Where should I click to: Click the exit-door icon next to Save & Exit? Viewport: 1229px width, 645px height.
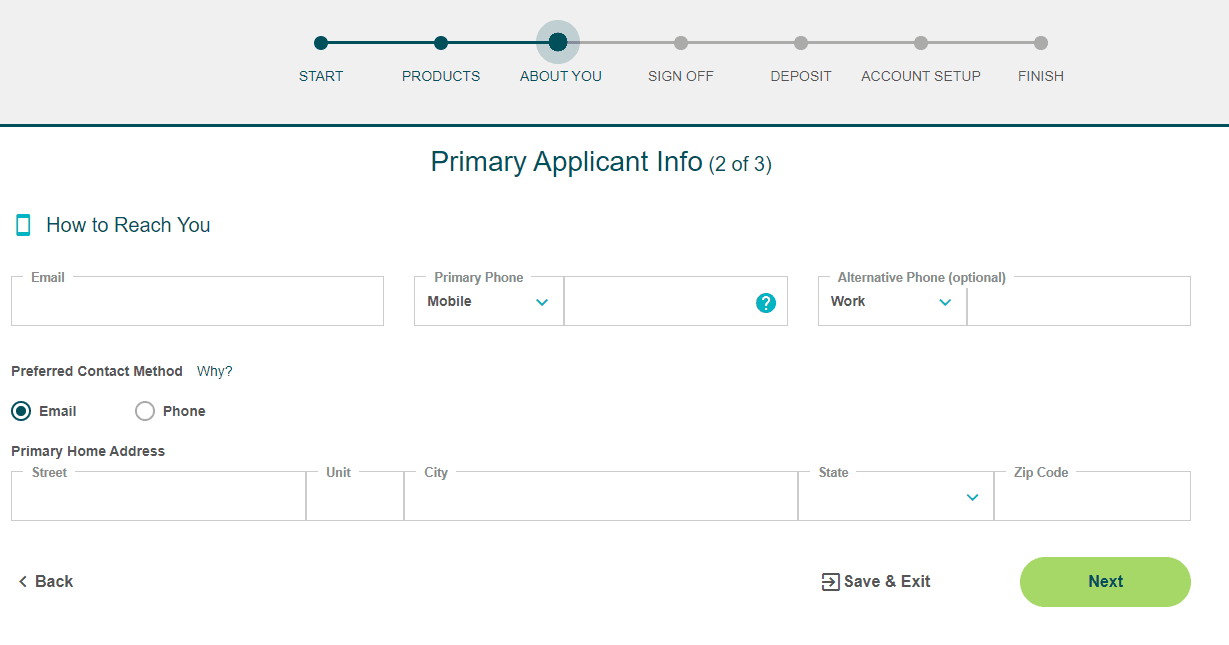[828, 581]
